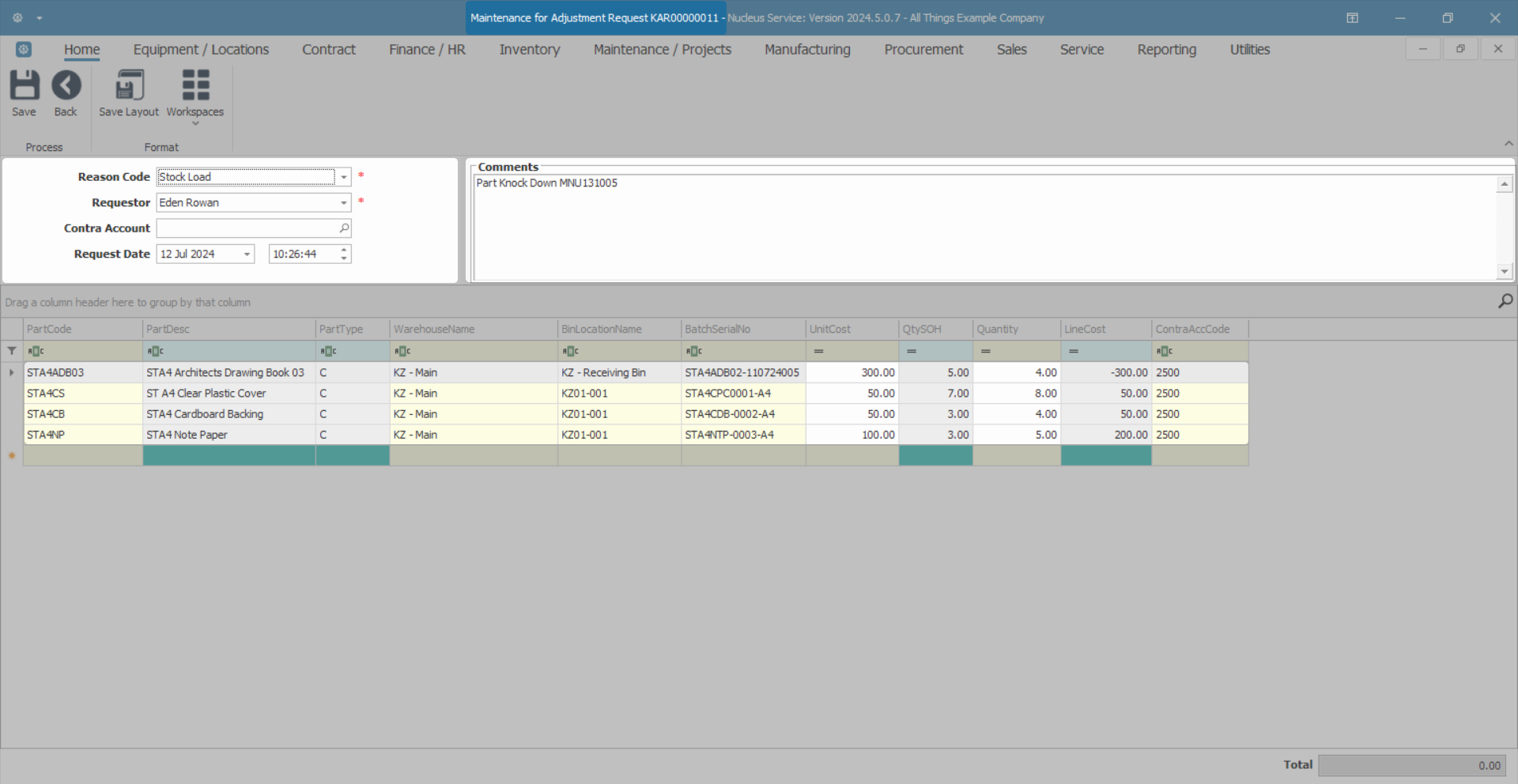Open the Inventory menu tab
Image resolution: width=1518 pixels, height=784 pixels.
(x=529, y=50)
